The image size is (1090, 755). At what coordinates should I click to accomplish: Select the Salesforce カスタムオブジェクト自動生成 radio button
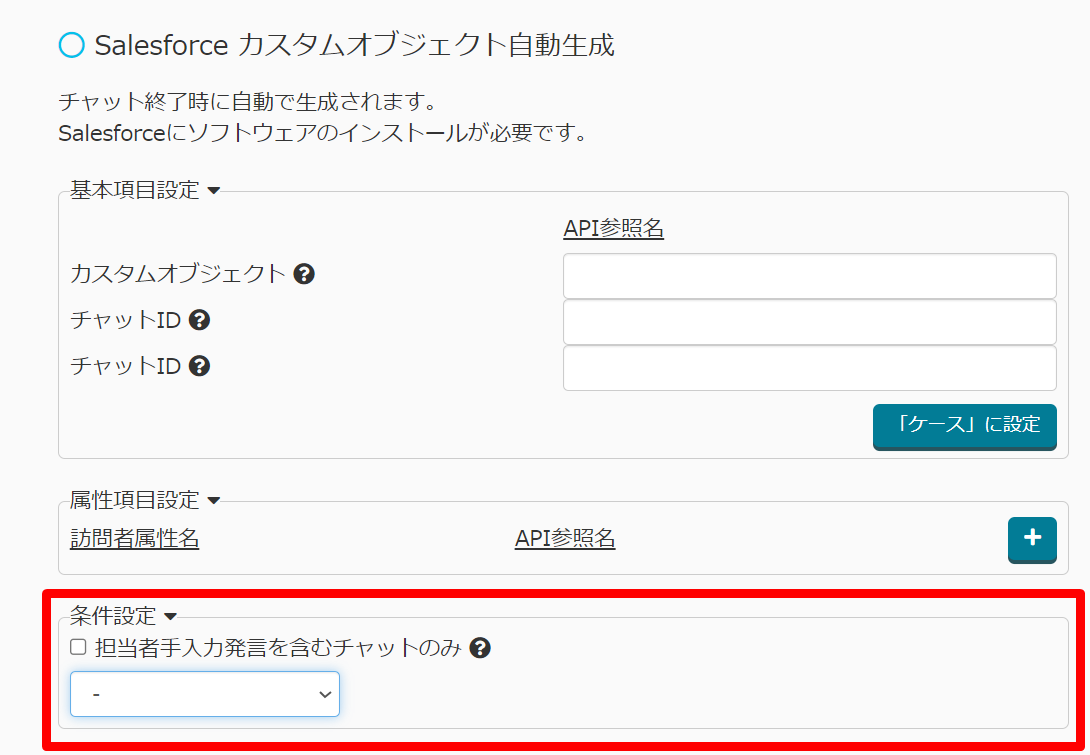tap(72, 45)
